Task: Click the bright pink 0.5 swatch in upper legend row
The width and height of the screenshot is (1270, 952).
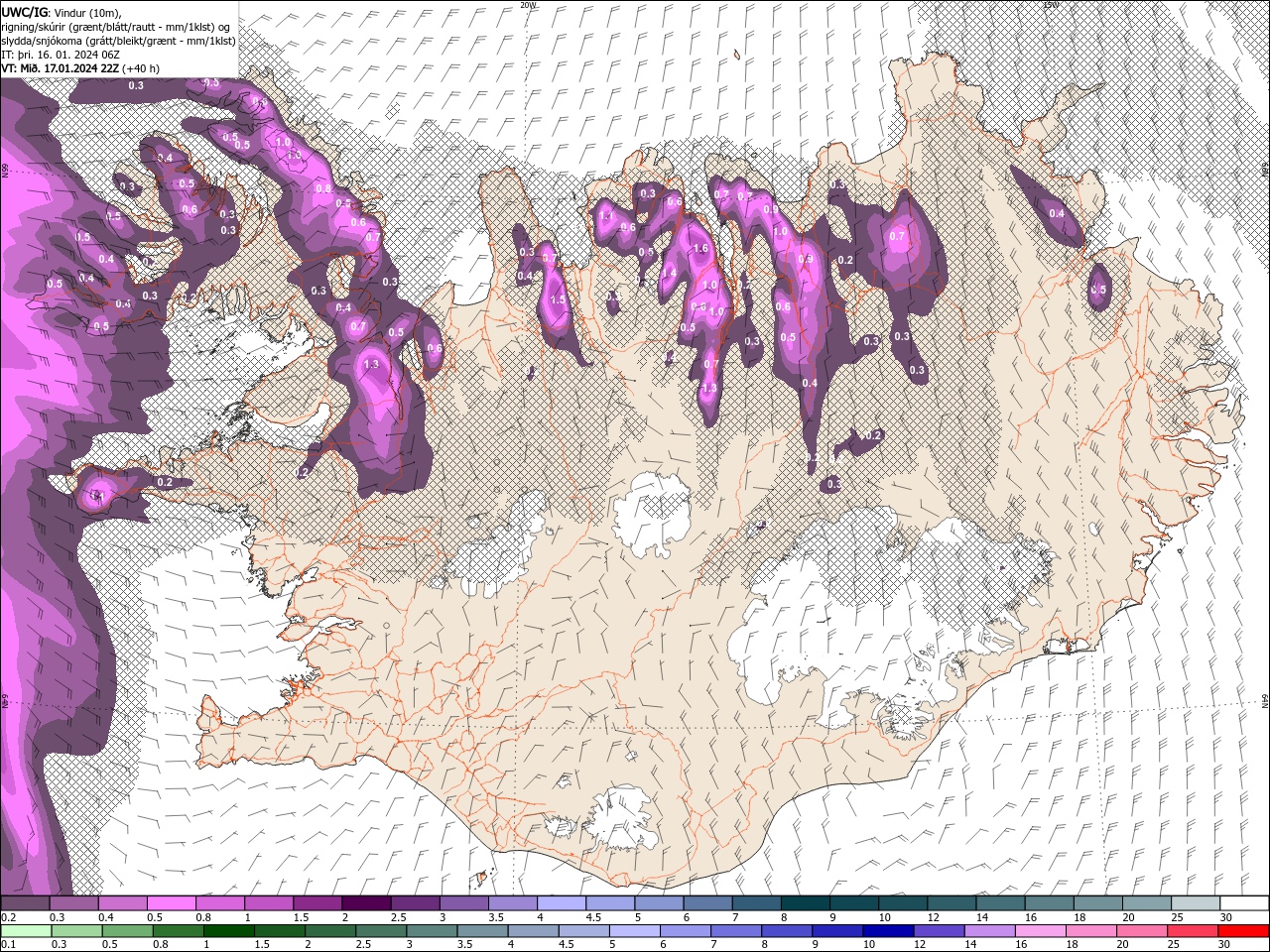Action: point(171,903)
